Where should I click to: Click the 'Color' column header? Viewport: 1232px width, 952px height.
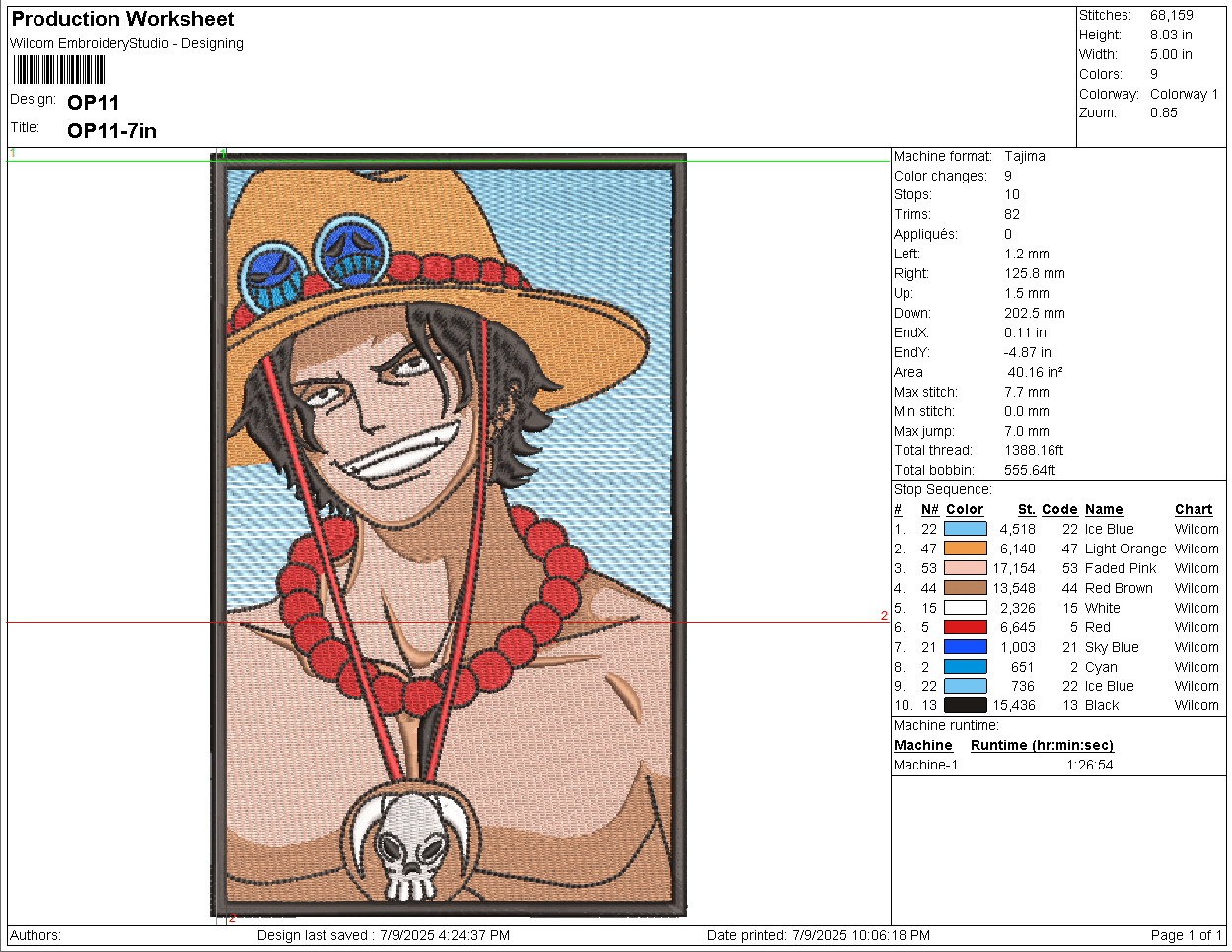[965, 509]
